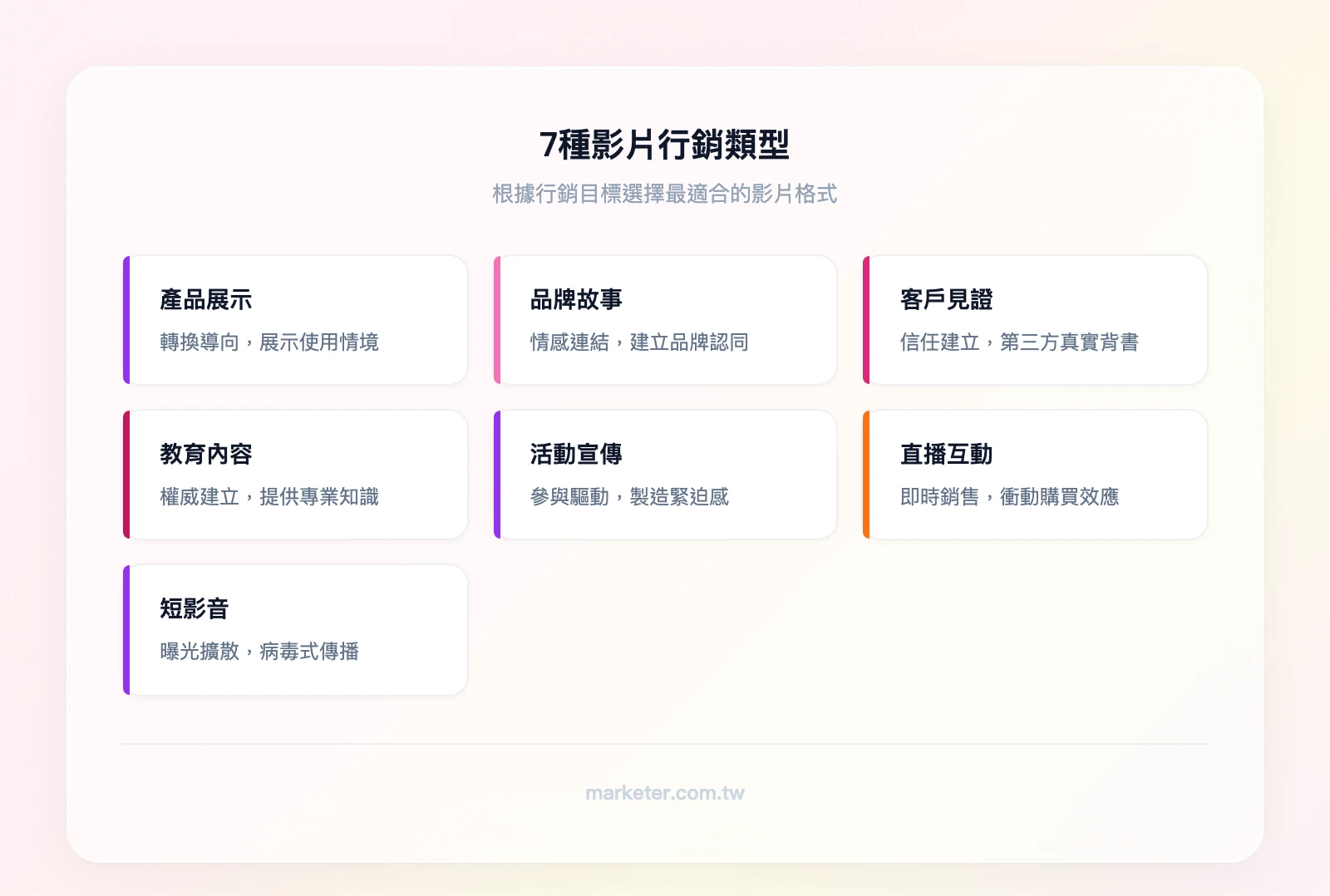Open the 短影音 card
Screen dimensions: 1330x896
point(296,629)
